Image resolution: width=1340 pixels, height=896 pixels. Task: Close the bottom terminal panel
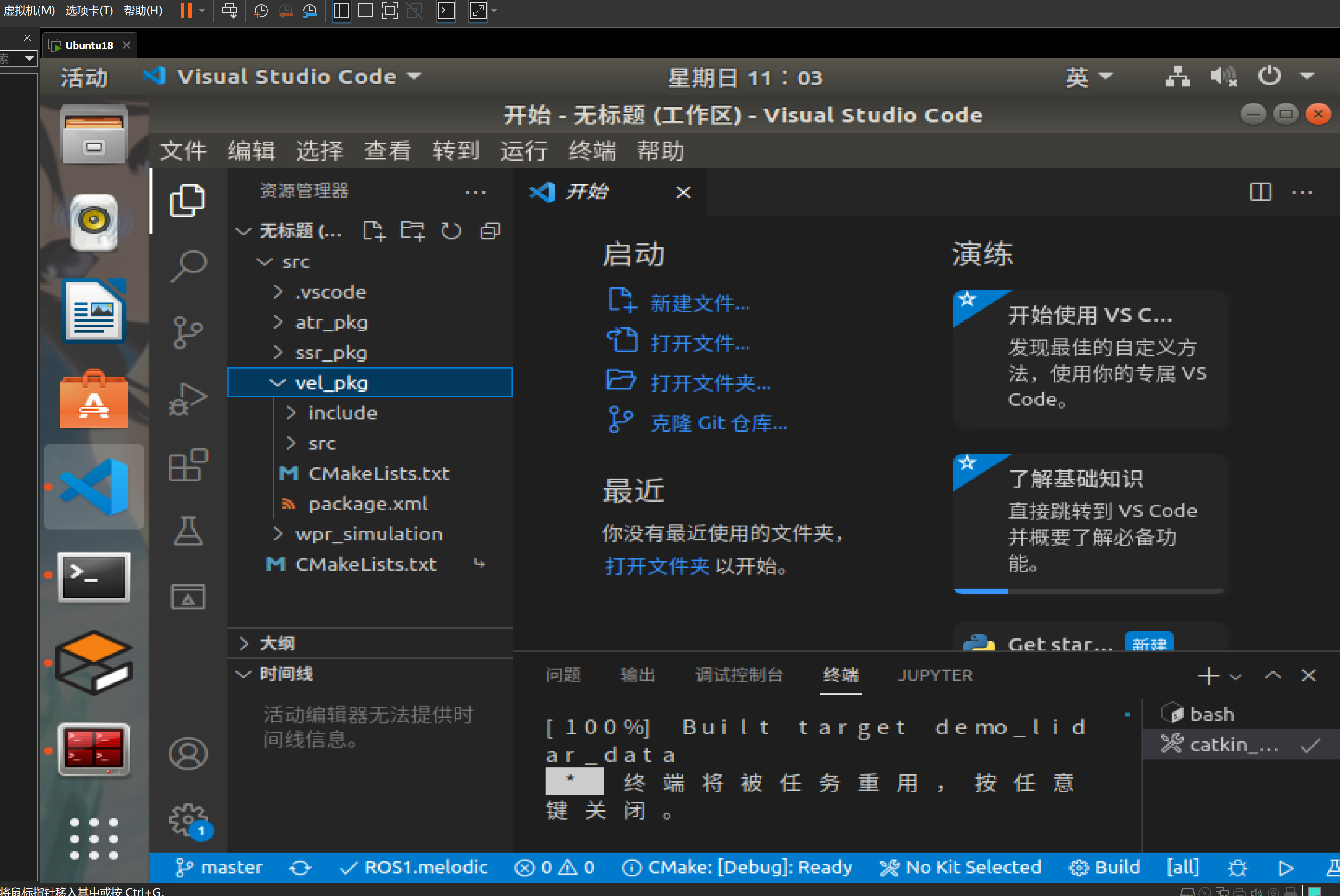1308,676
